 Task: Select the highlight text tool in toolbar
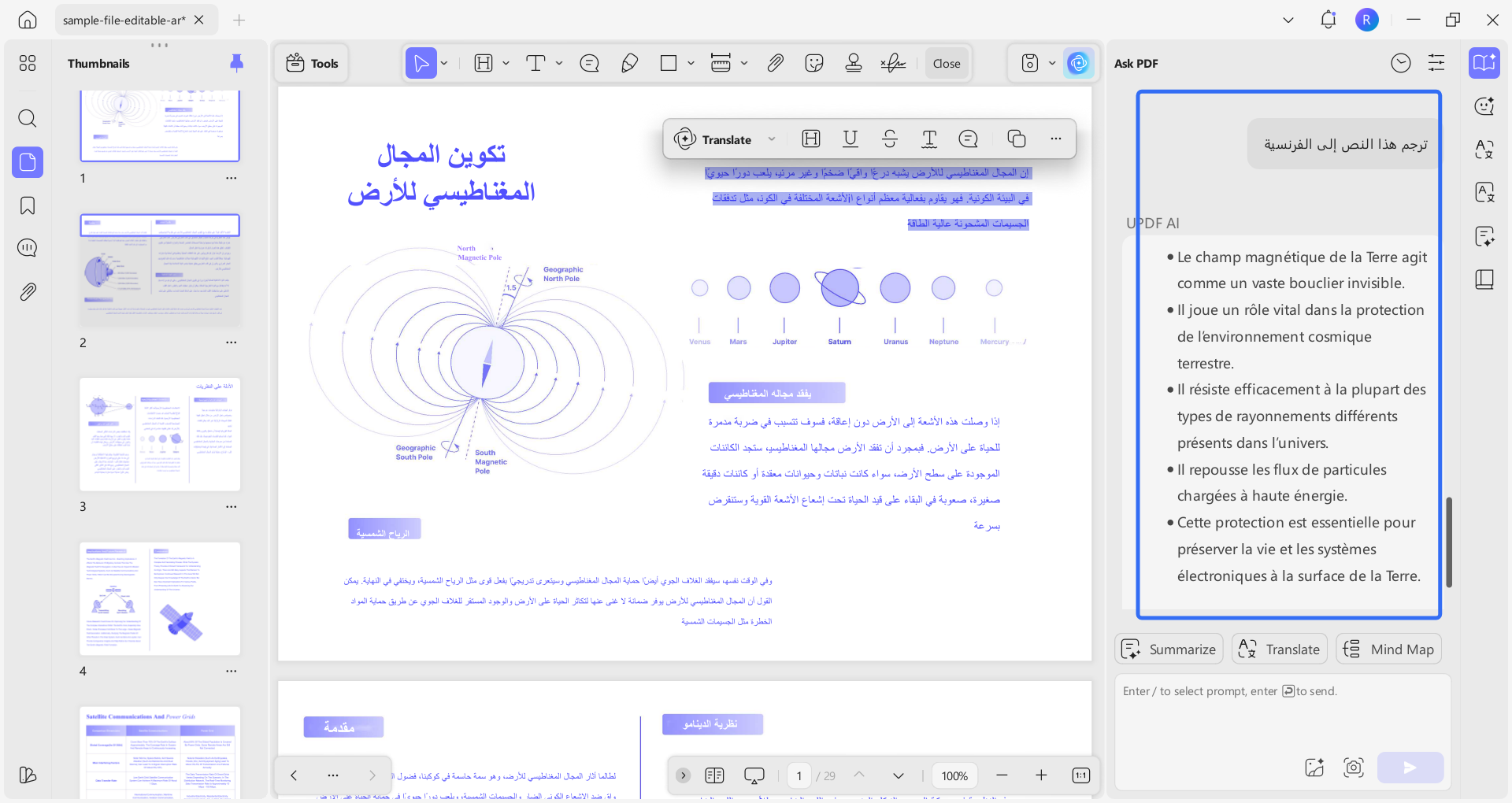[x=484, y=63]
